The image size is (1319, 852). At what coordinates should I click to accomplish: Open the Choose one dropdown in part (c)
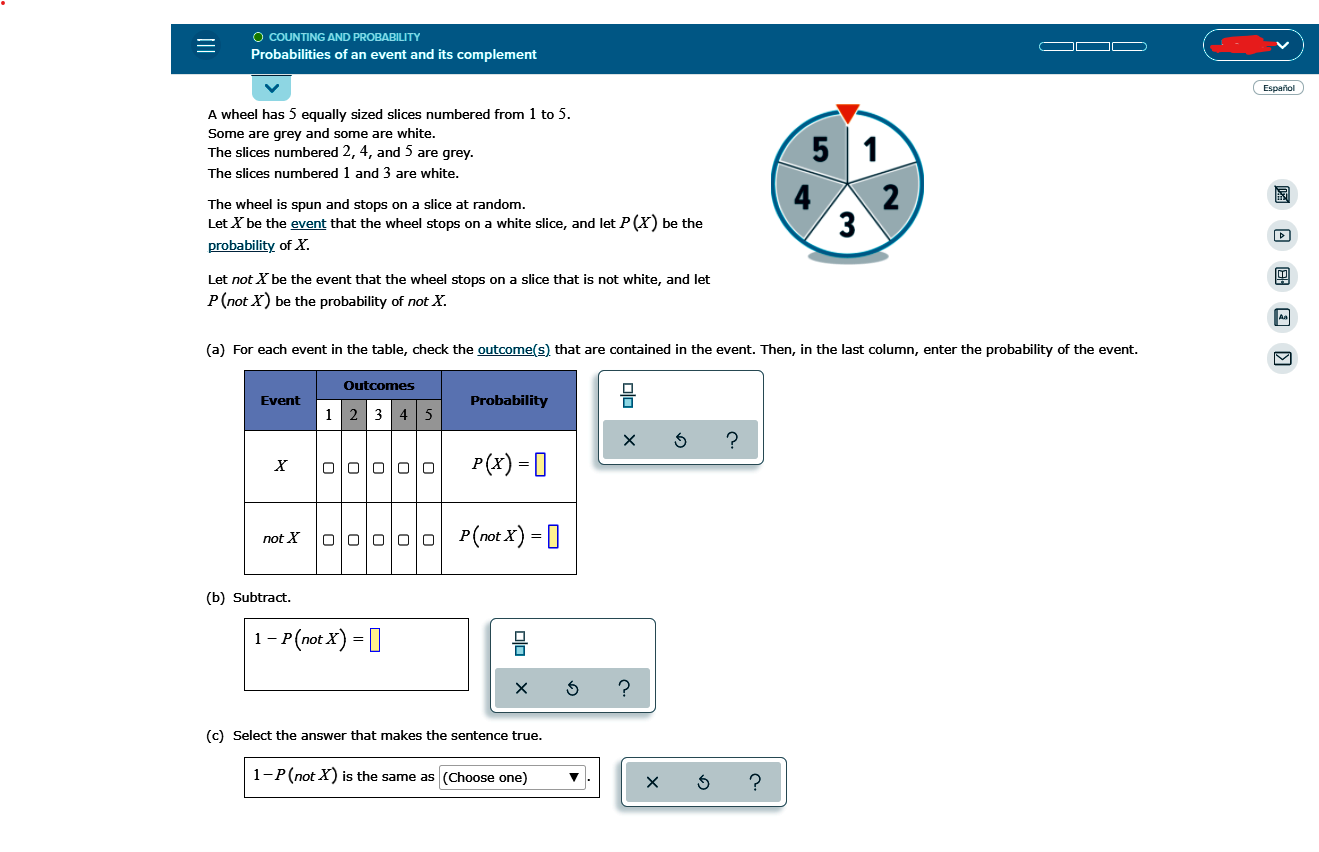[x=512, y=777]
